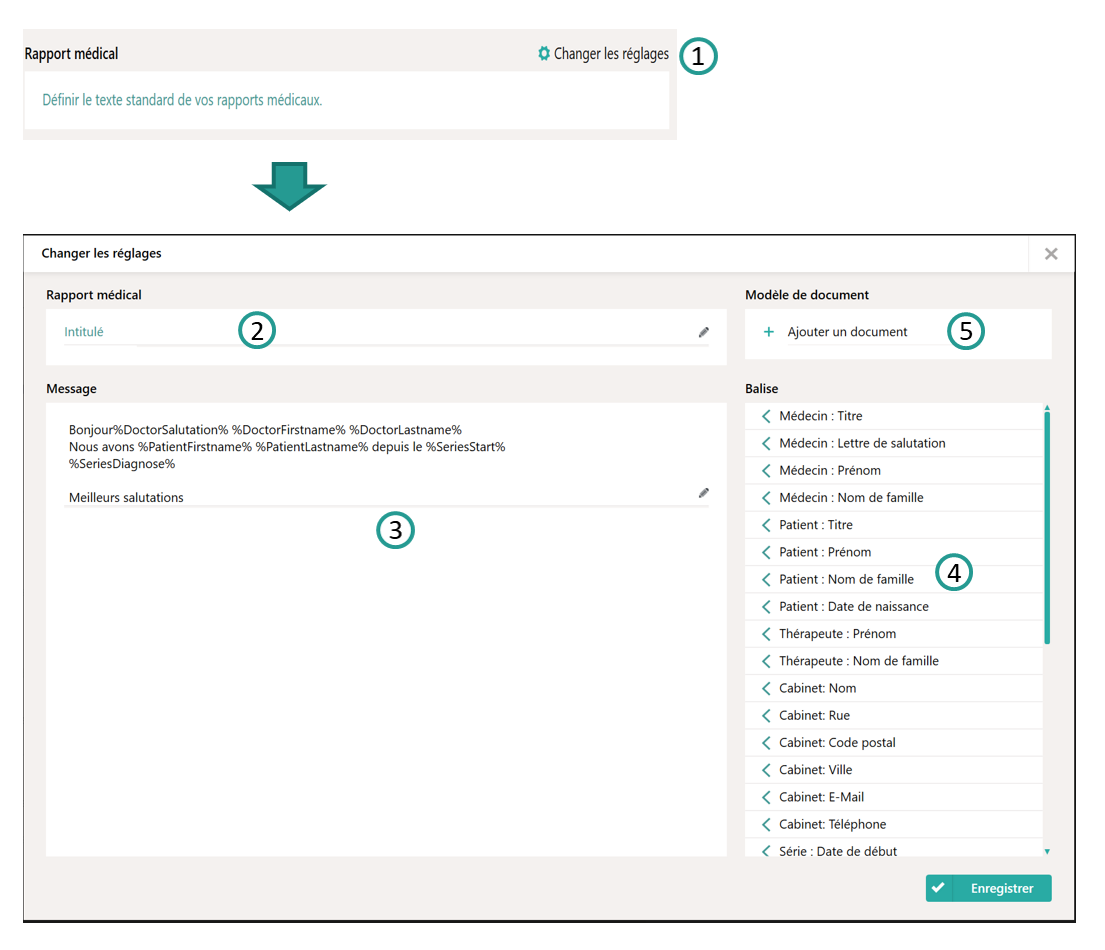
Task: Click arrow icon beside Cabinet: E-Mail
Action: [x=766, y=797]
